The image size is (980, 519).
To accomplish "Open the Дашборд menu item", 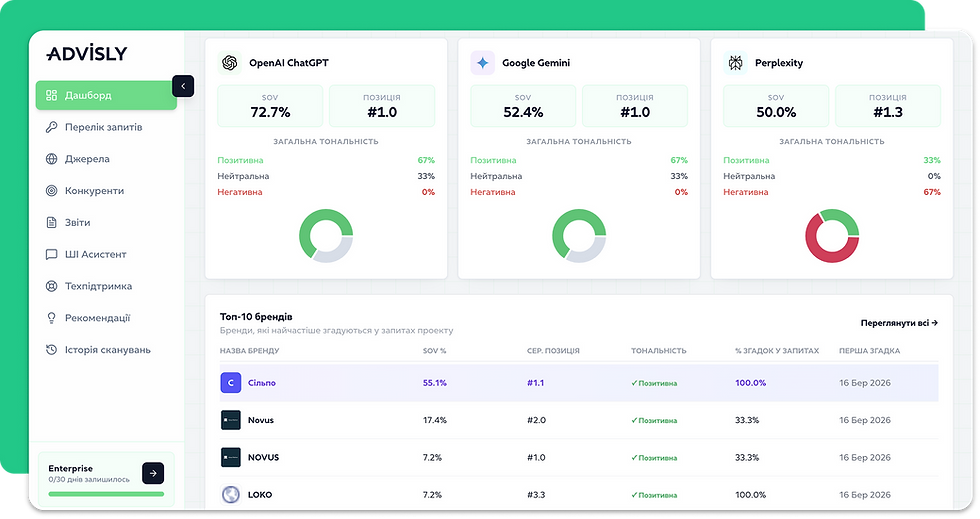I will coord(106,95).
